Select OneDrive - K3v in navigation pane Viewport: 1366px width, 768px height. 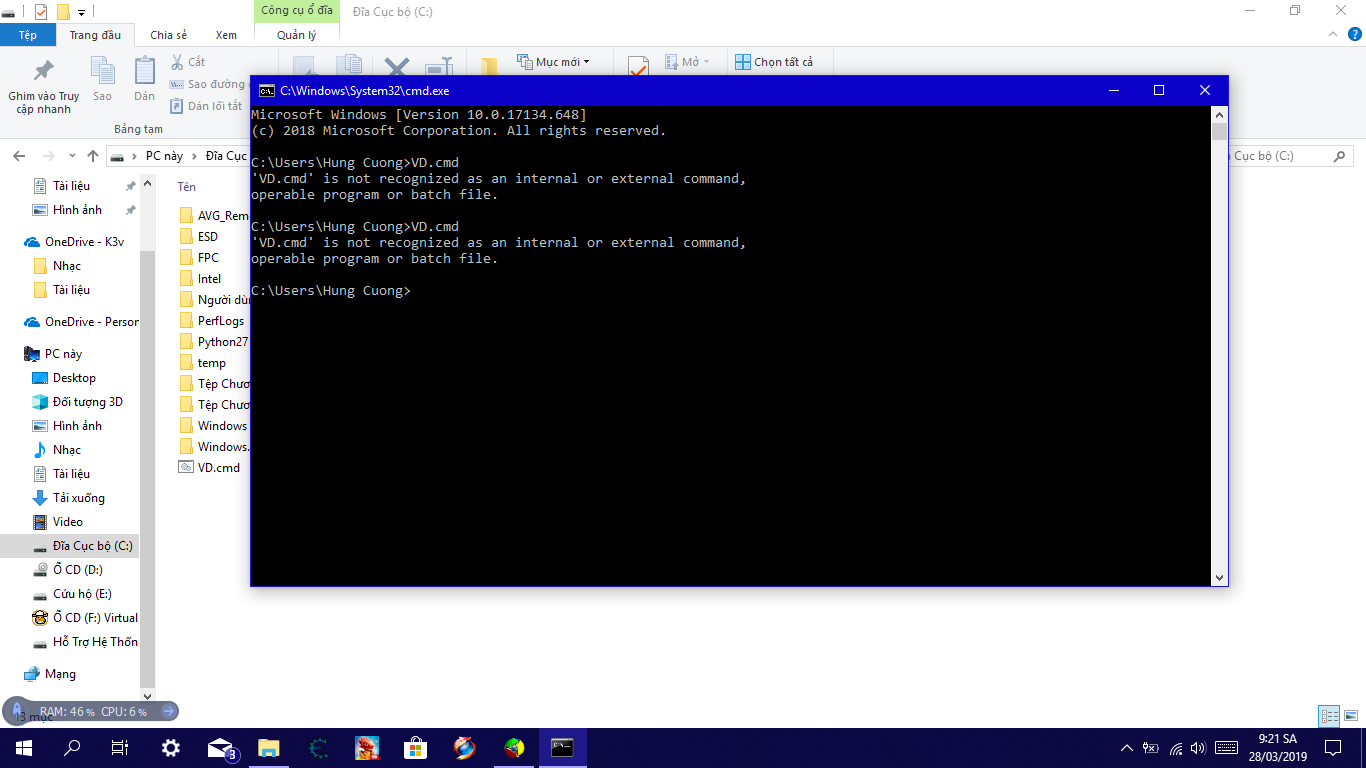[x=84, y=242]
